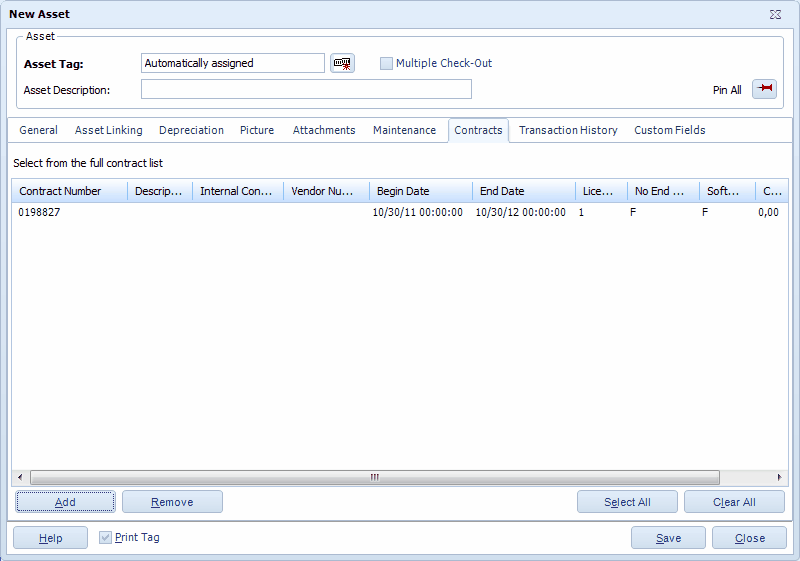
Task: Open the Custom Fields tab
Action: point(669,130)
